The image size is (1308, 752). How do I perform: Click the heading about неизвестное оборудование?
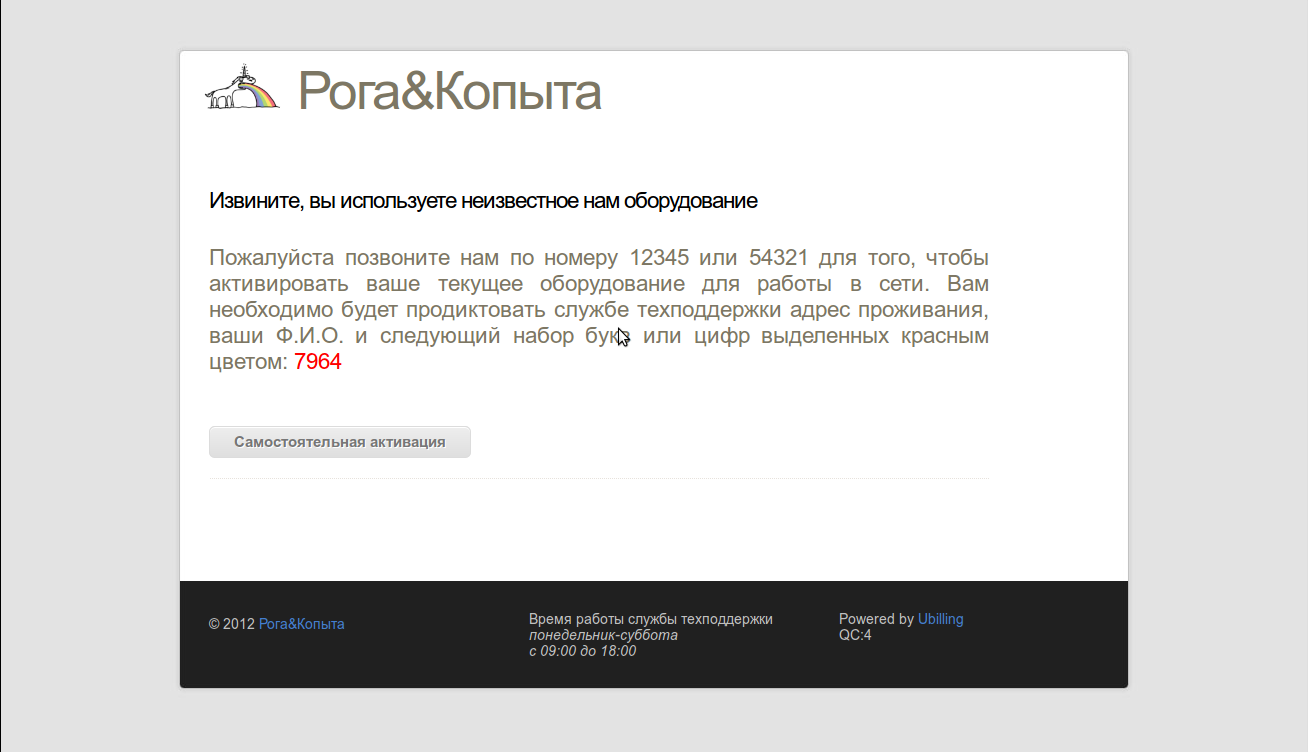(483, 201)
